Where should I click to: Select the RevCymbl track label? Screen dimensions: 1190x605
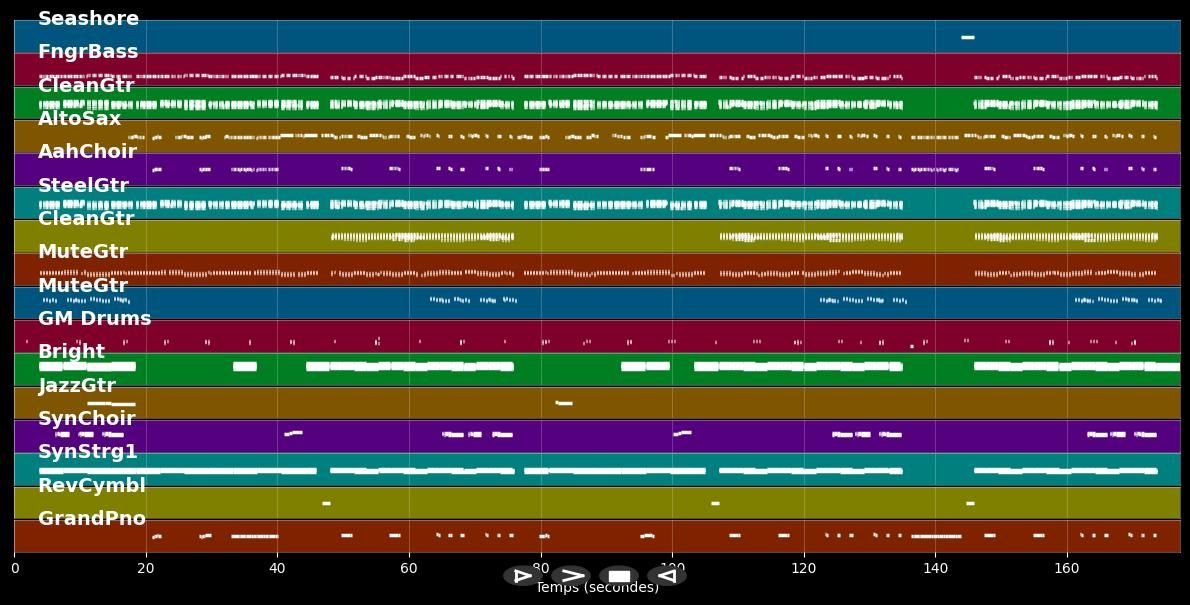tap(92, 485)
